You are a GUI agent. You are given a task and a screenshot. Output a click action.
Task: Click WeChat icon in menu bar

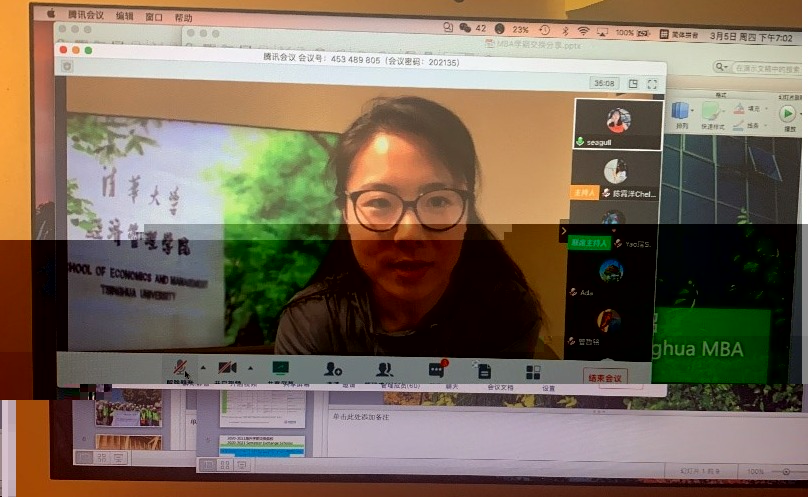(x=465, y=27)
